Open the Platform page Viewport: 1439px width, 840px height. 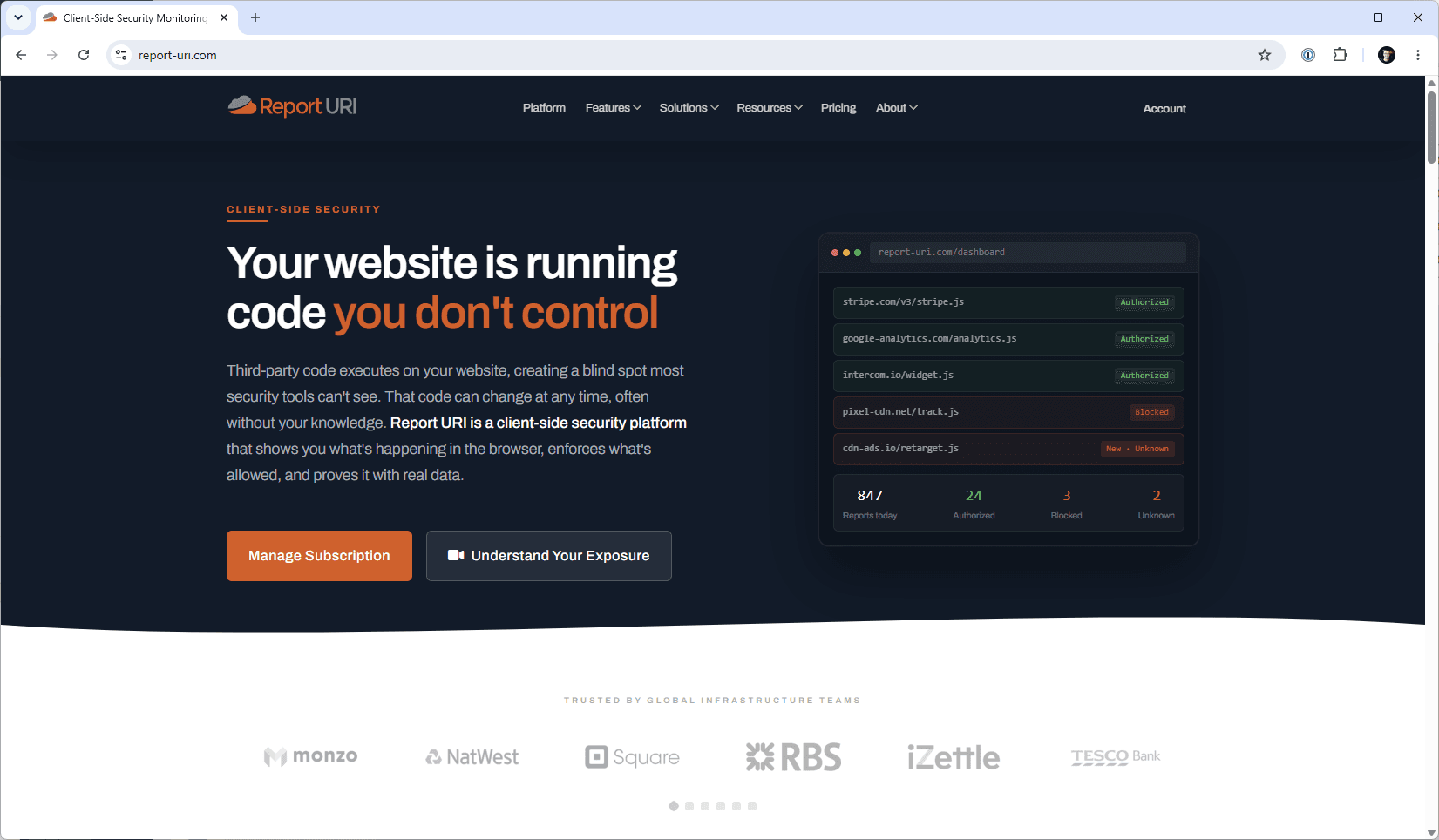pyautogui.click(x=544, y=108)
